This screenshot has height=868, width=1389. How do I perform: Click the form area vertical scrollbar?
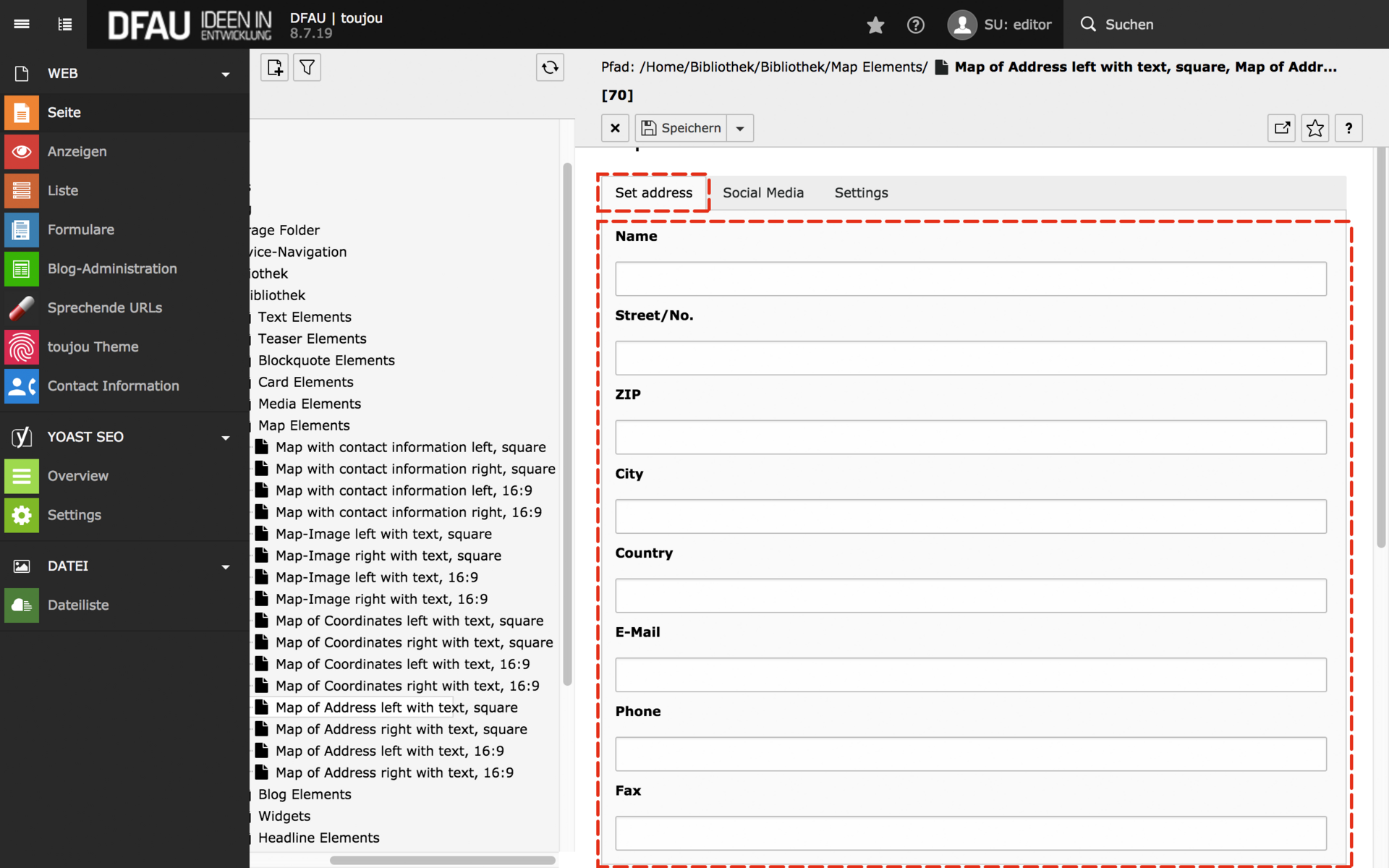coord(1381,347)
